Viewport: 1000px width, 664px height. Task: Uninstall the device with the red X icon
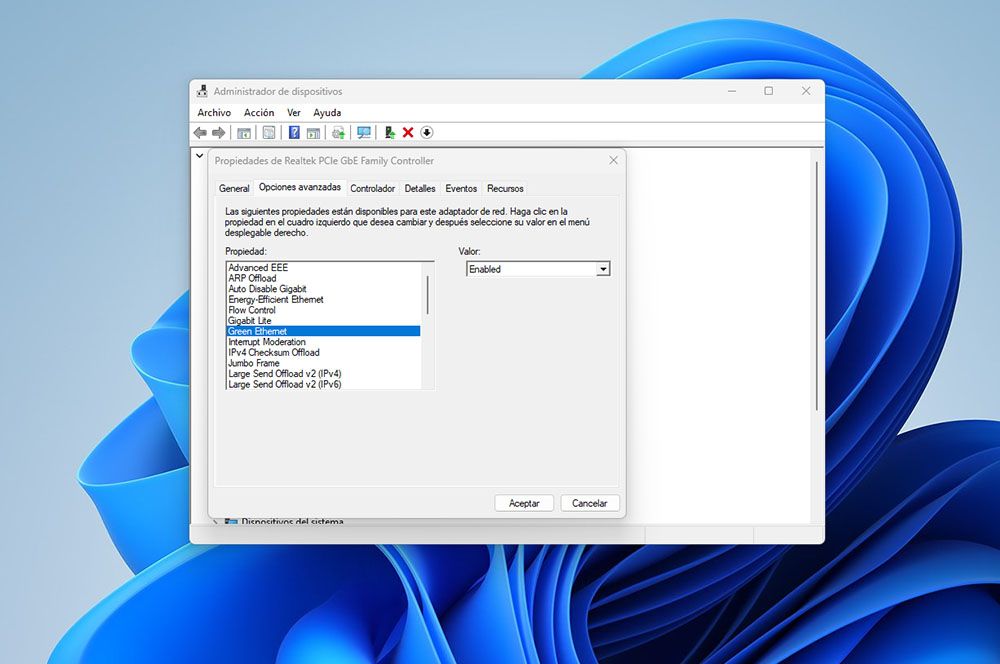pos(408,133)
